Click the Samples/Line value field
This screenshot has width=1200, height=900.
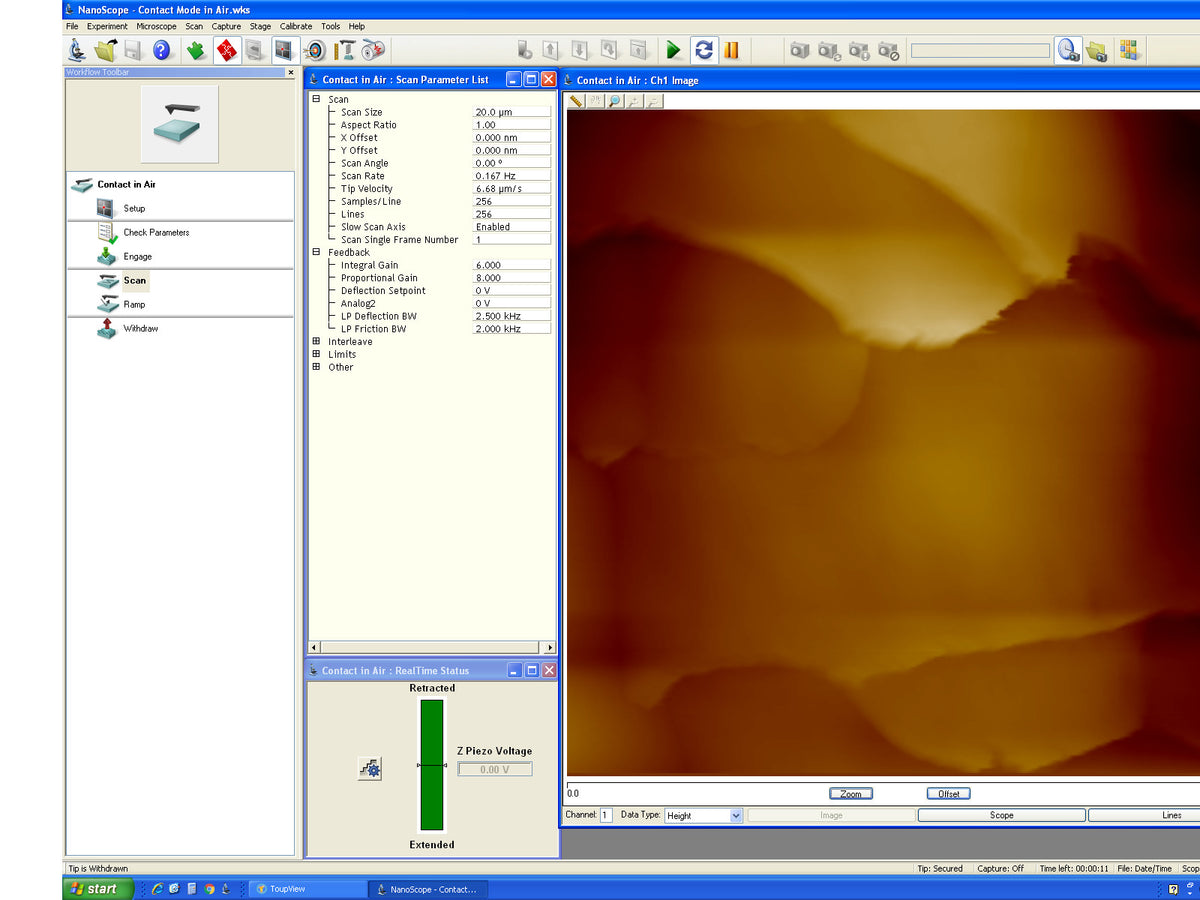[511, 201]
